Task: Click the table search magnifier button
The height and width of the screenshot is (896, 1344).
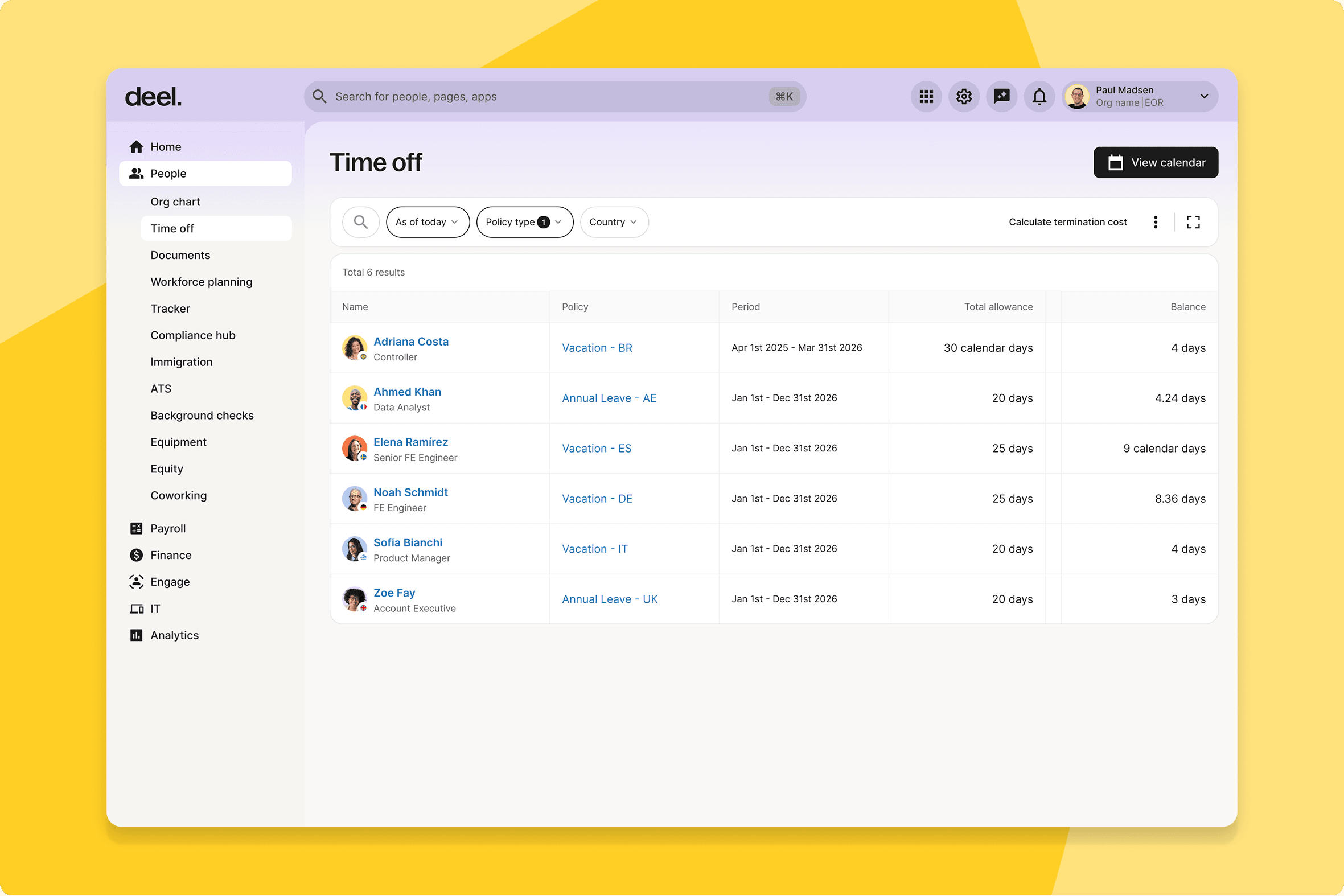Action: (x=360, y=222)
